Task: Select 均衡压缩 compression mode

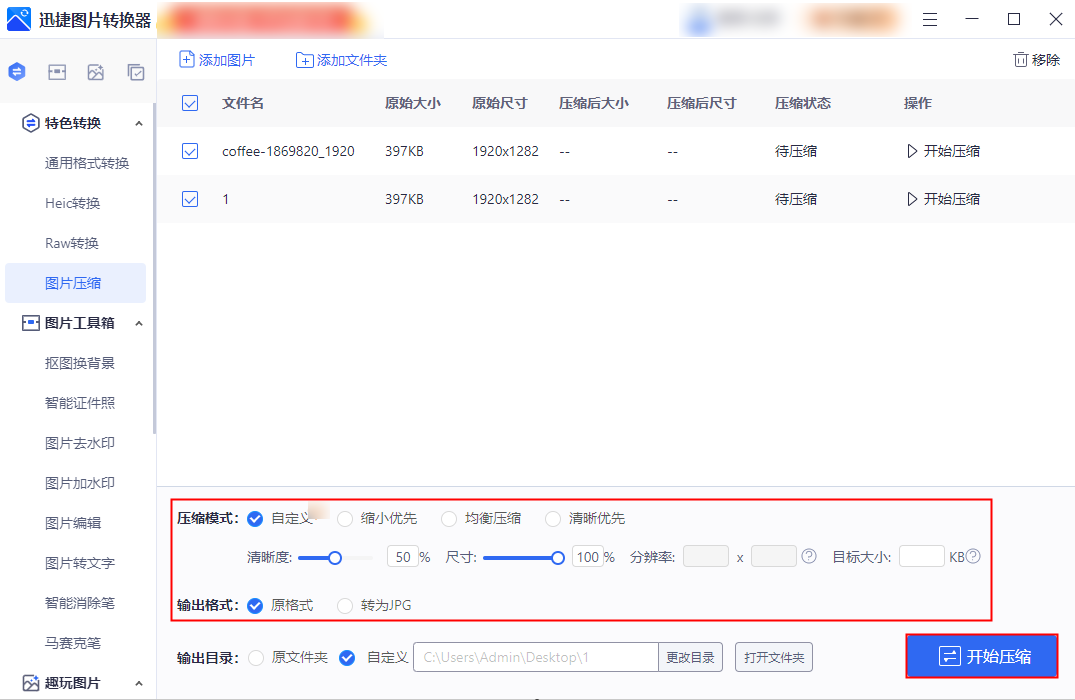Action: tap(449, 519)
